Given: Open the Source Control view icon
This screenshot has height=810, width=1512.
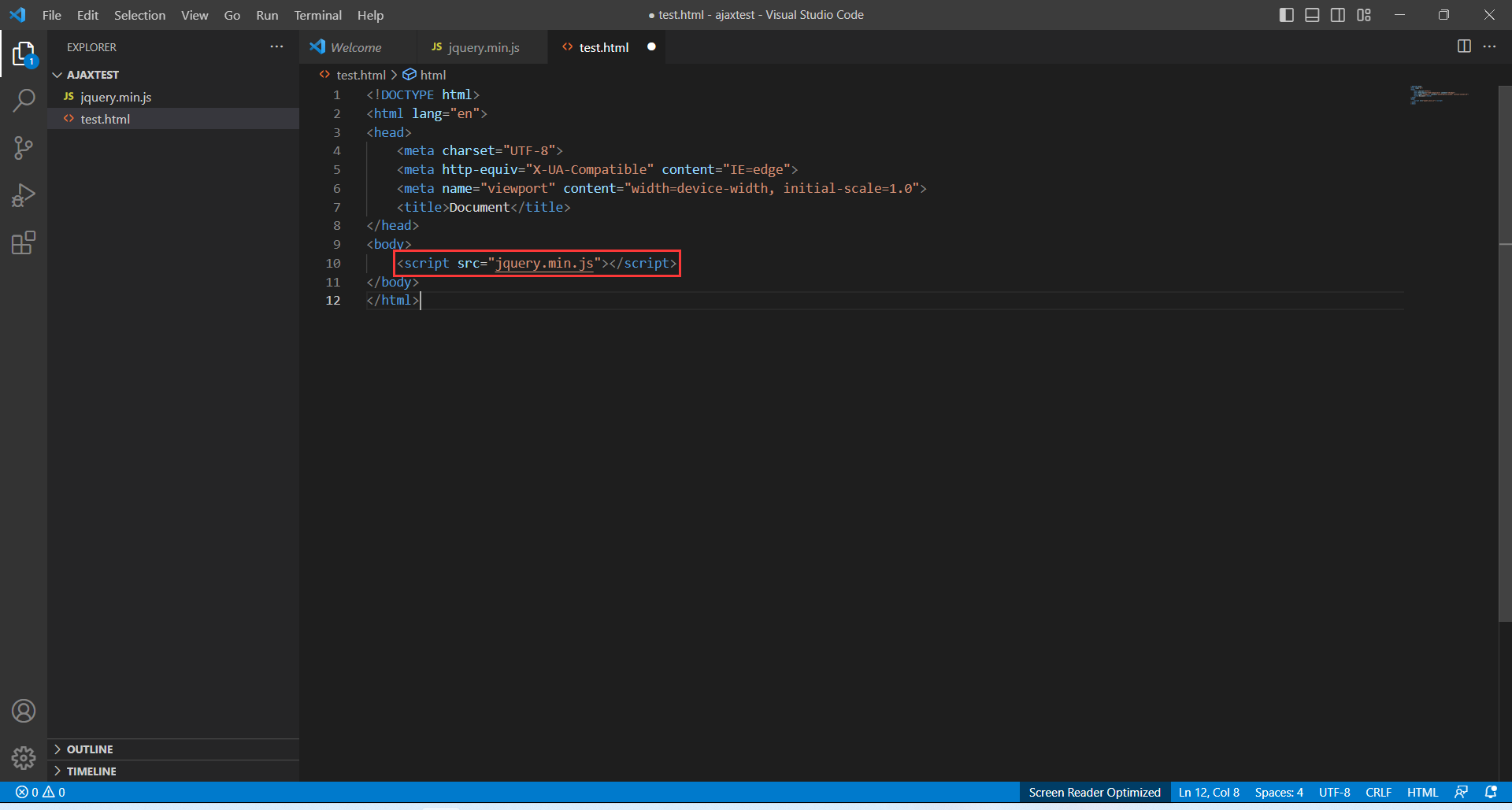Looking at the screenshot, I should pyautogui.click(x=24, y=148).
